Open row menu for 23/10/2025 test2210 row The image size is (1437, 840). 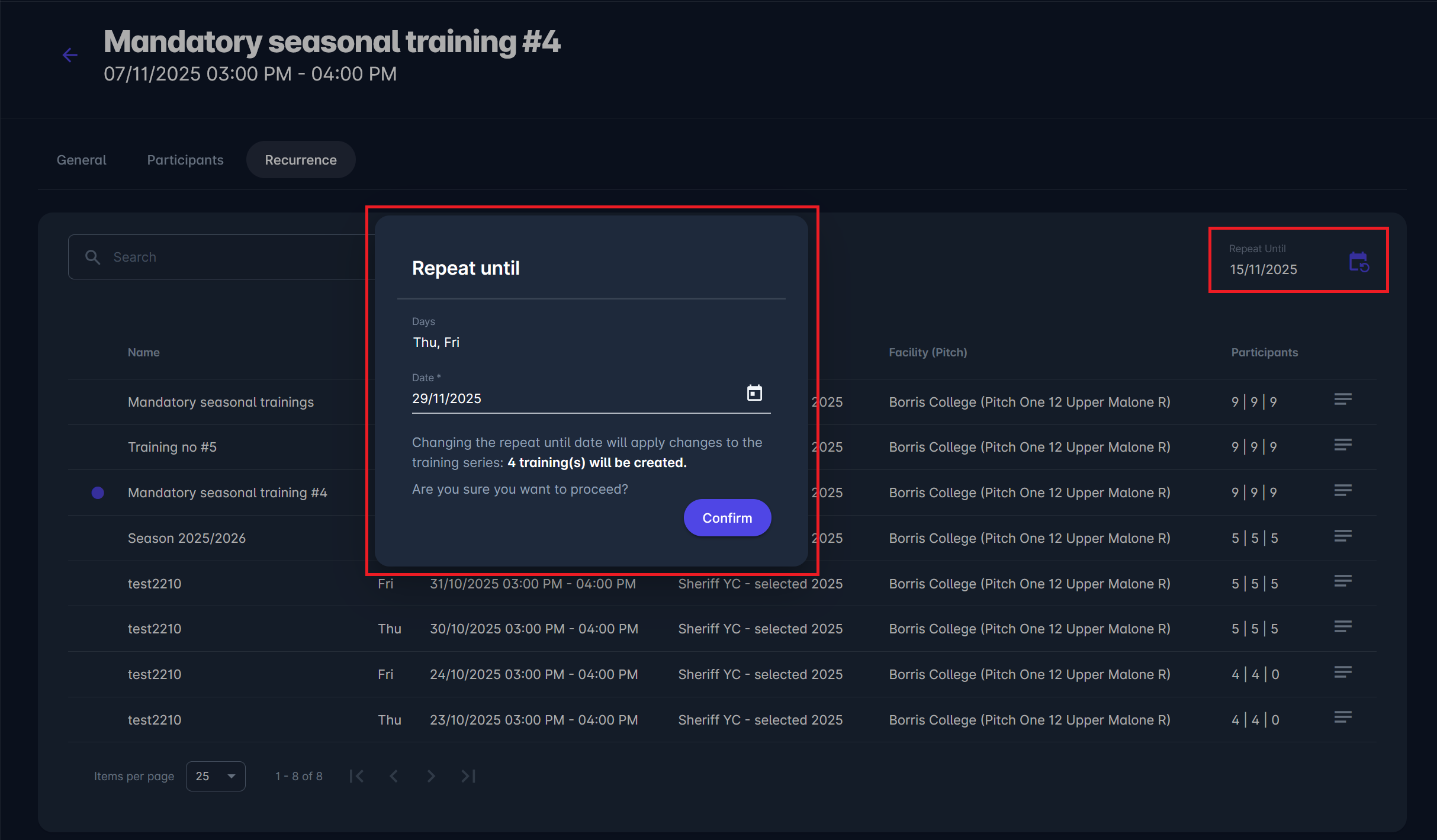(1342, 718)
